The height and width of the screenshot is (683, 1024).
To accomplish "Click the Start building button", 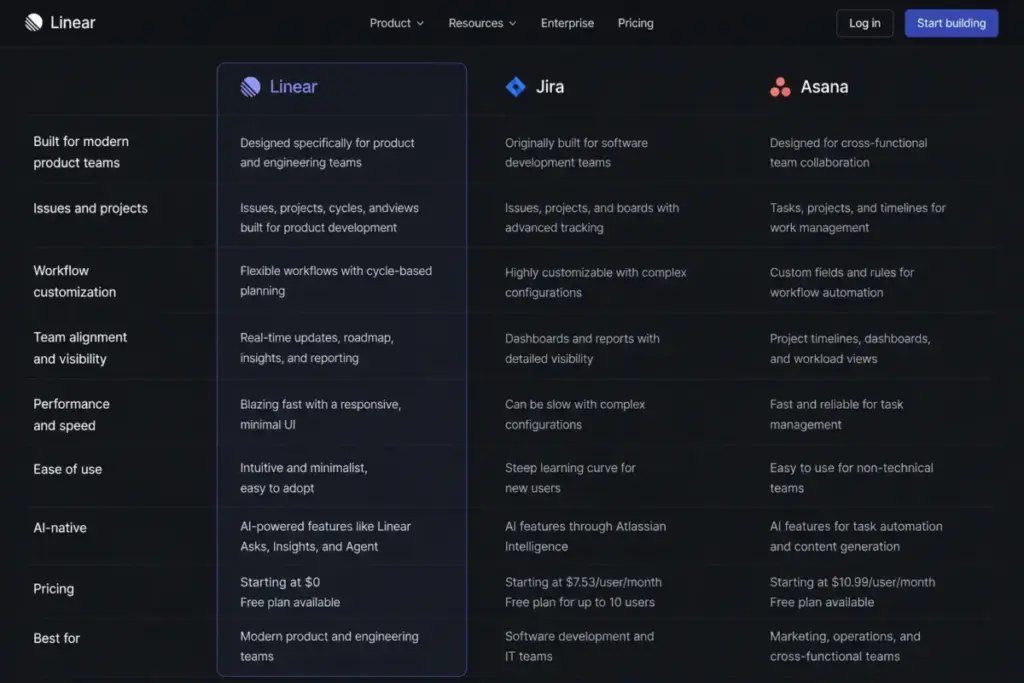I will pyautogui.click(x=951, y=24).
